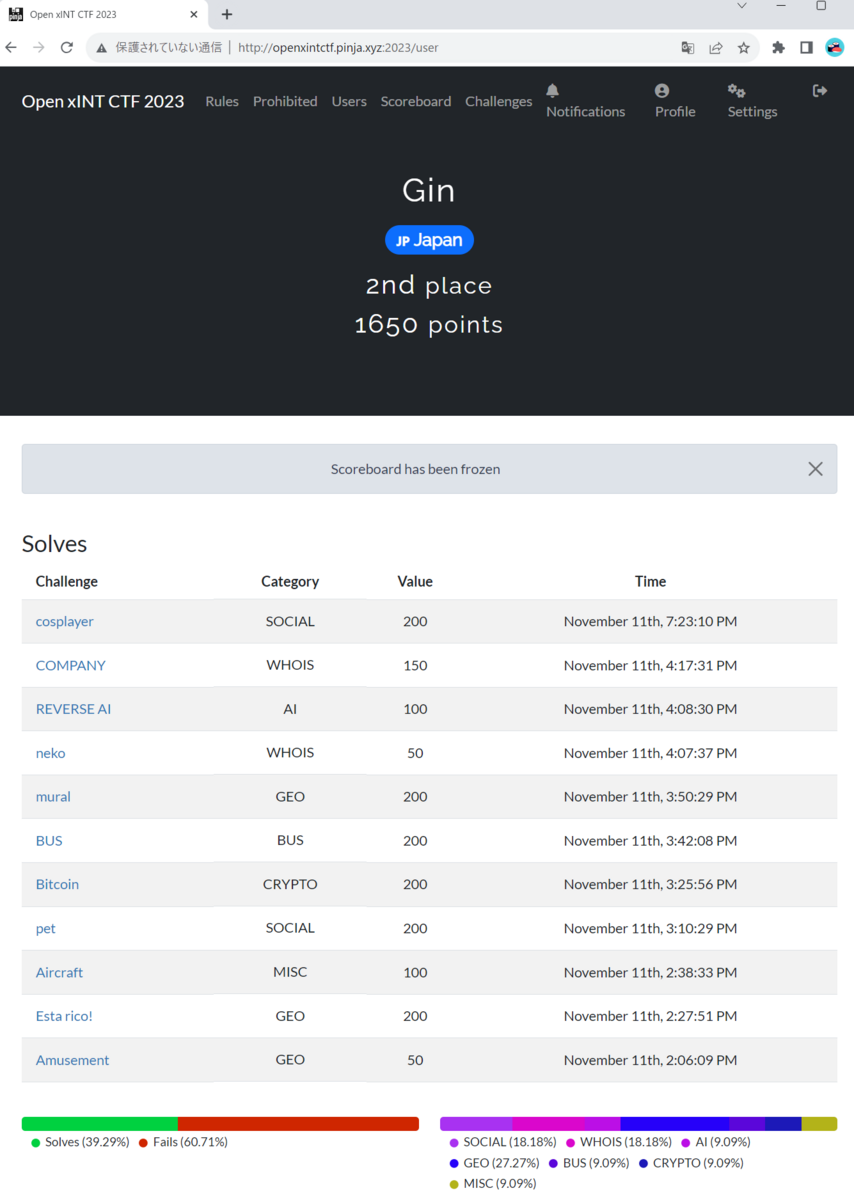Bookmark the page with the star icon
Image resolution: width=854 pixels, height=1200 pixels.
(744, 47)
